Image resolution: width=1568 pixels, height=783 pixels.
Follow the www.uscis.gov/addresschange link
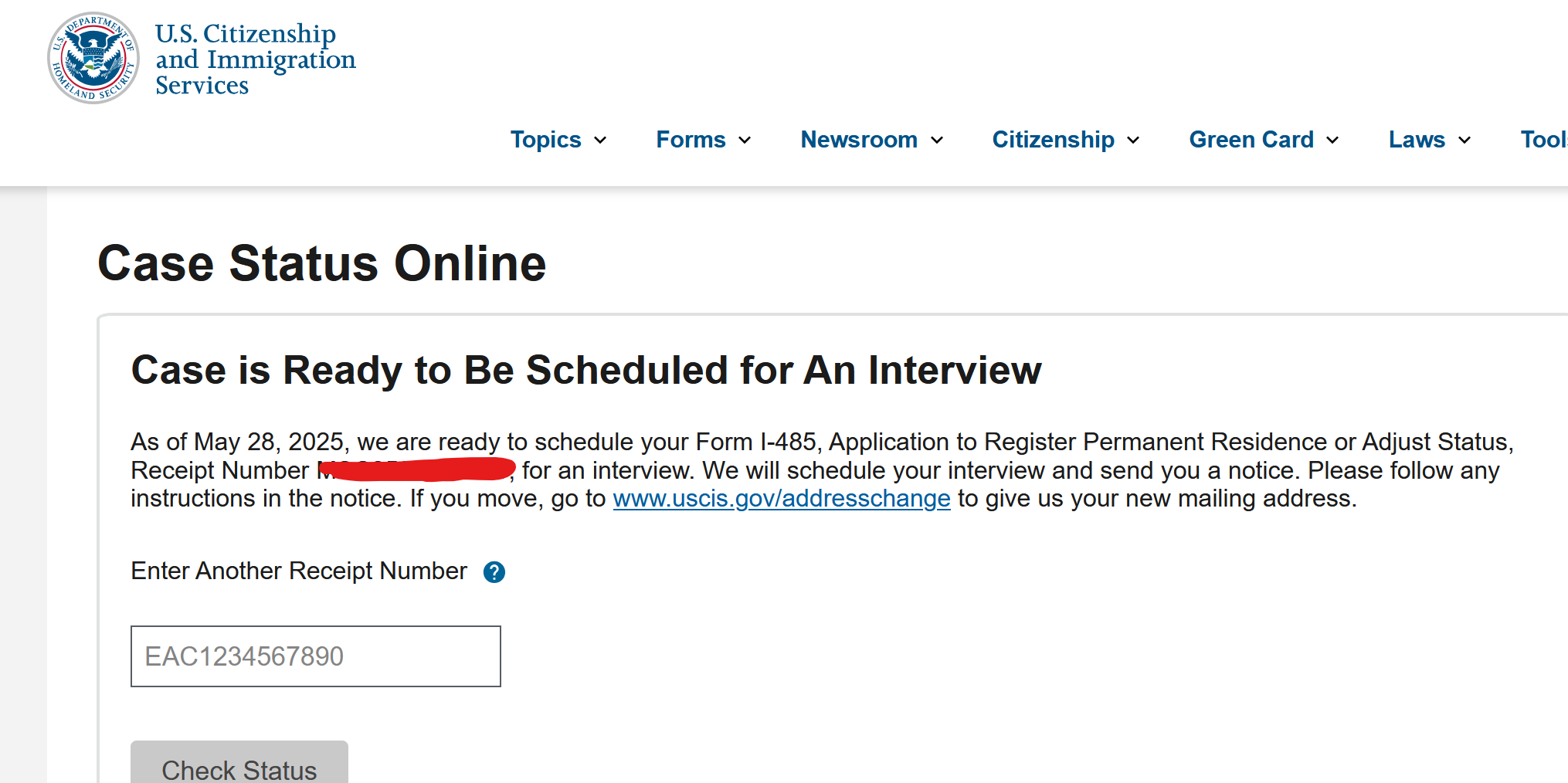pyautogui.click(x=782, y=499)
